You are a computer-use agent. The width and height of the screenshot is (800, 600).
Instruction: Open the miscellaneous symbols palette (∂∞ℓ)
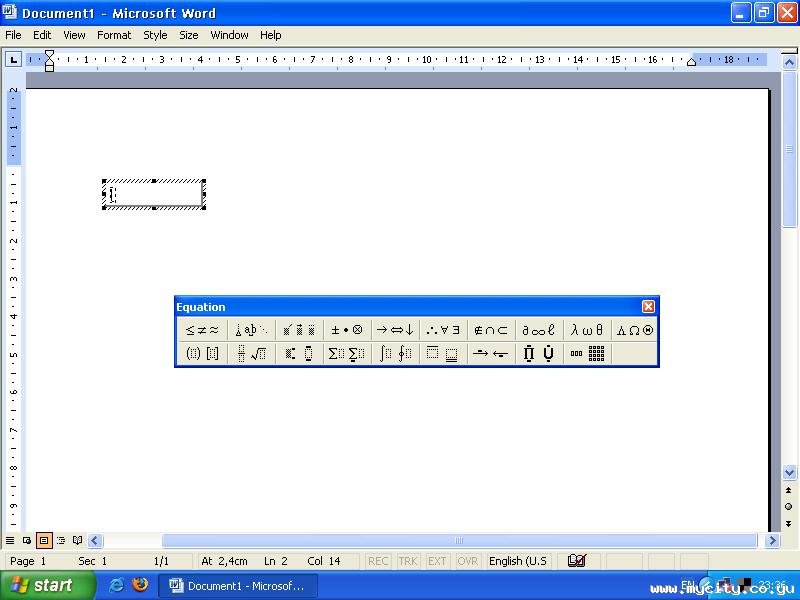539,330
